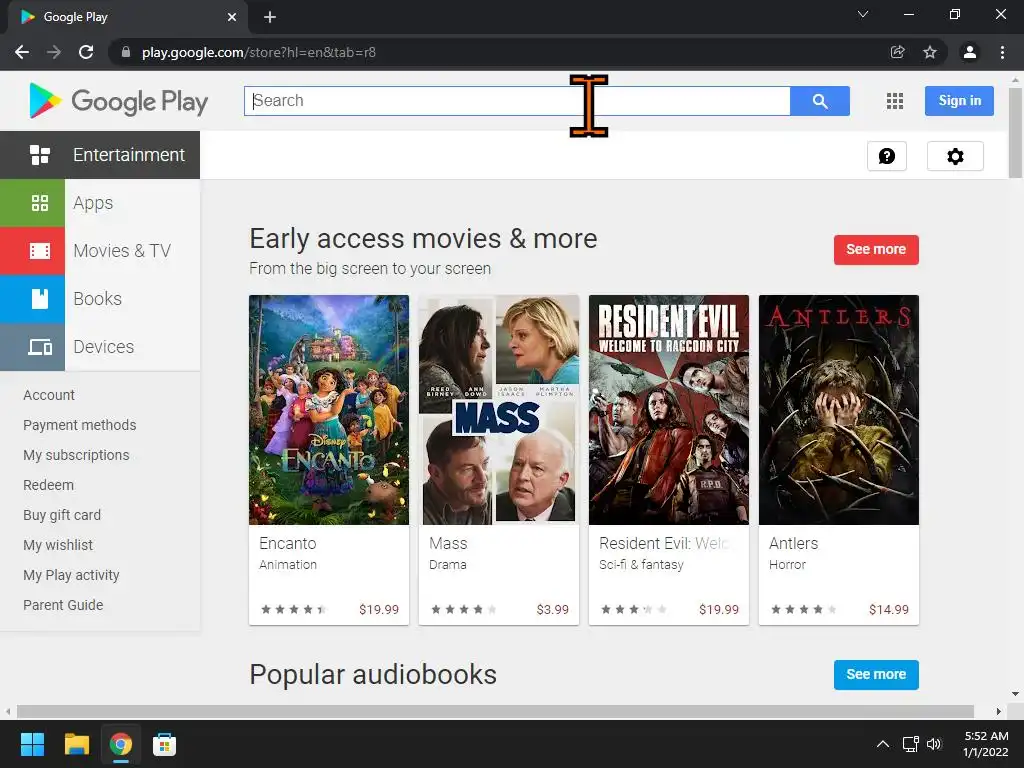The image size is (1024, 768).
Task: Open the Redeem link
Action: coord(48,485)
